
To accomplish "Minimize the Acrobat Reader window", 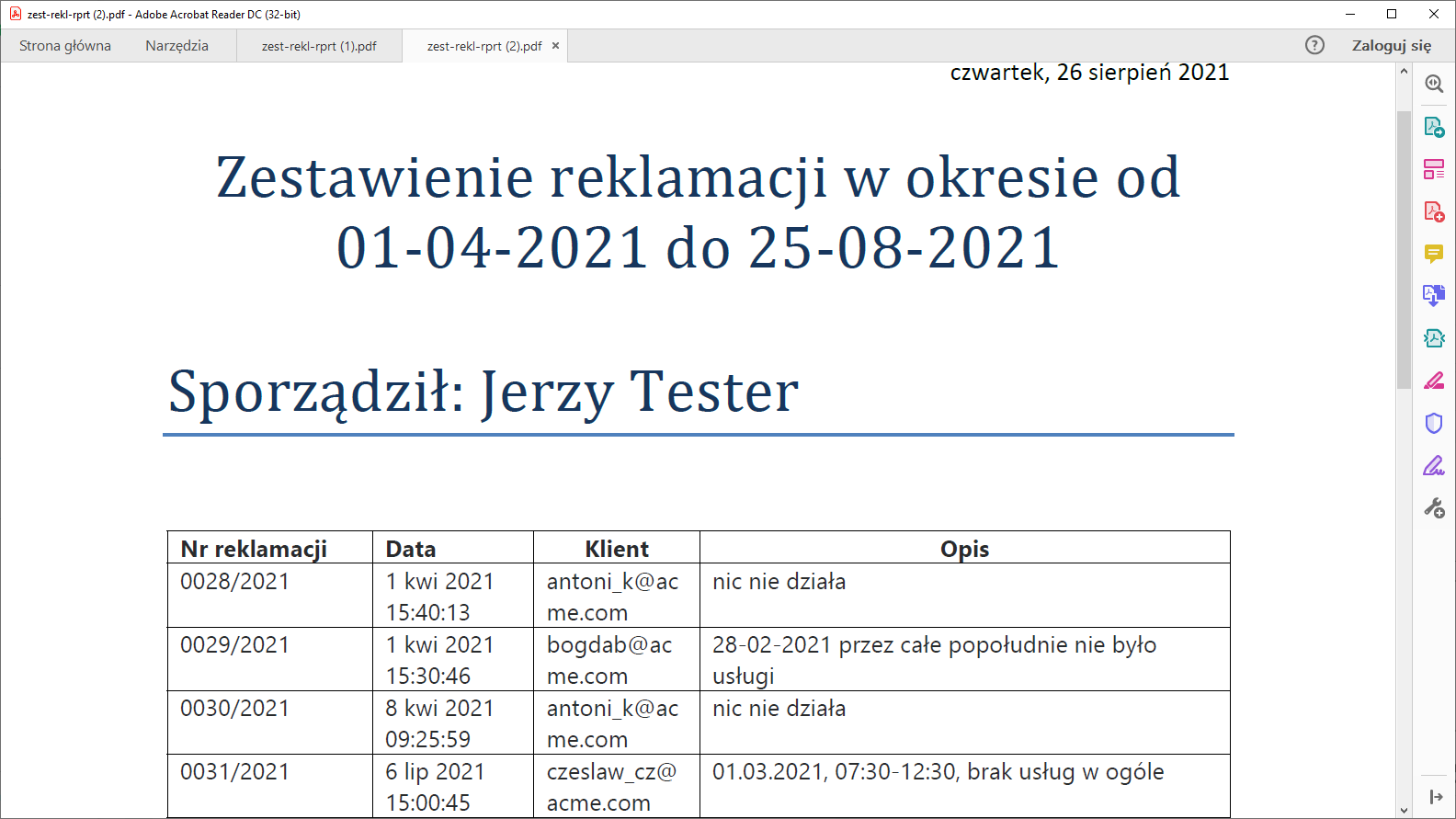I will tap(1350, 14).
